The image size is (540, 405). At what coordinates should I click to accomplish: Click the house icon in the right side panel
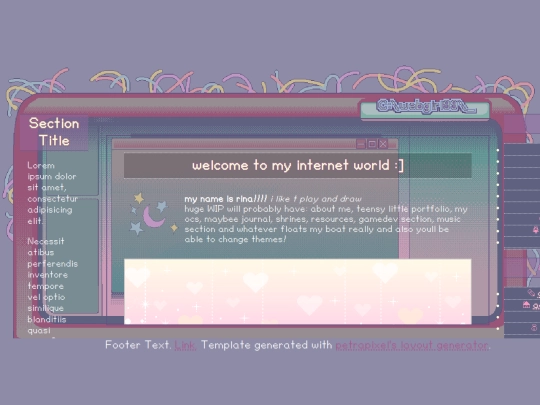(526, 305)
